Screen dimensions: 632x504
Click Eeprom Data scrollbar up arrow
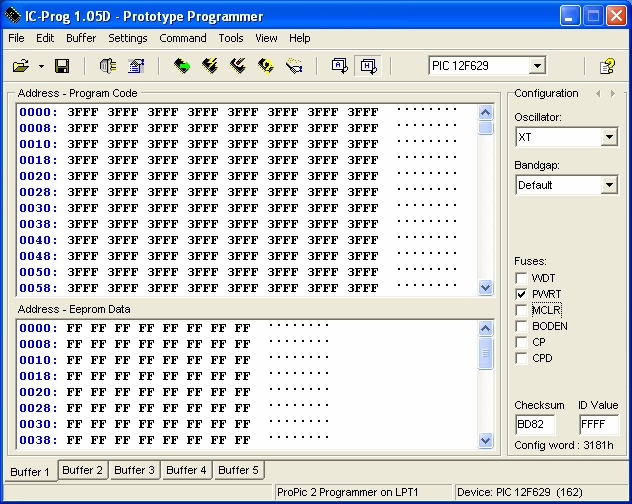(x=485, y=329)
